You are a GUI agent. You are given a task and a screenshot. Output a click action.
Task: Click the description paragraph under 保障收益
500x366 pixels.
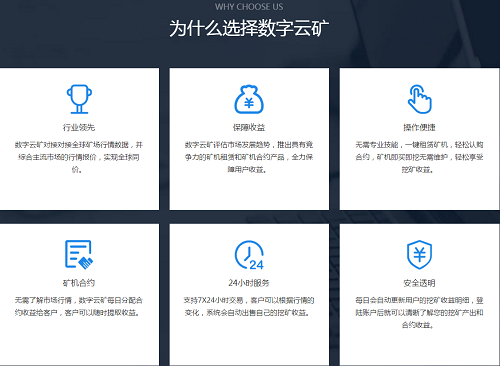coord(249,157)
